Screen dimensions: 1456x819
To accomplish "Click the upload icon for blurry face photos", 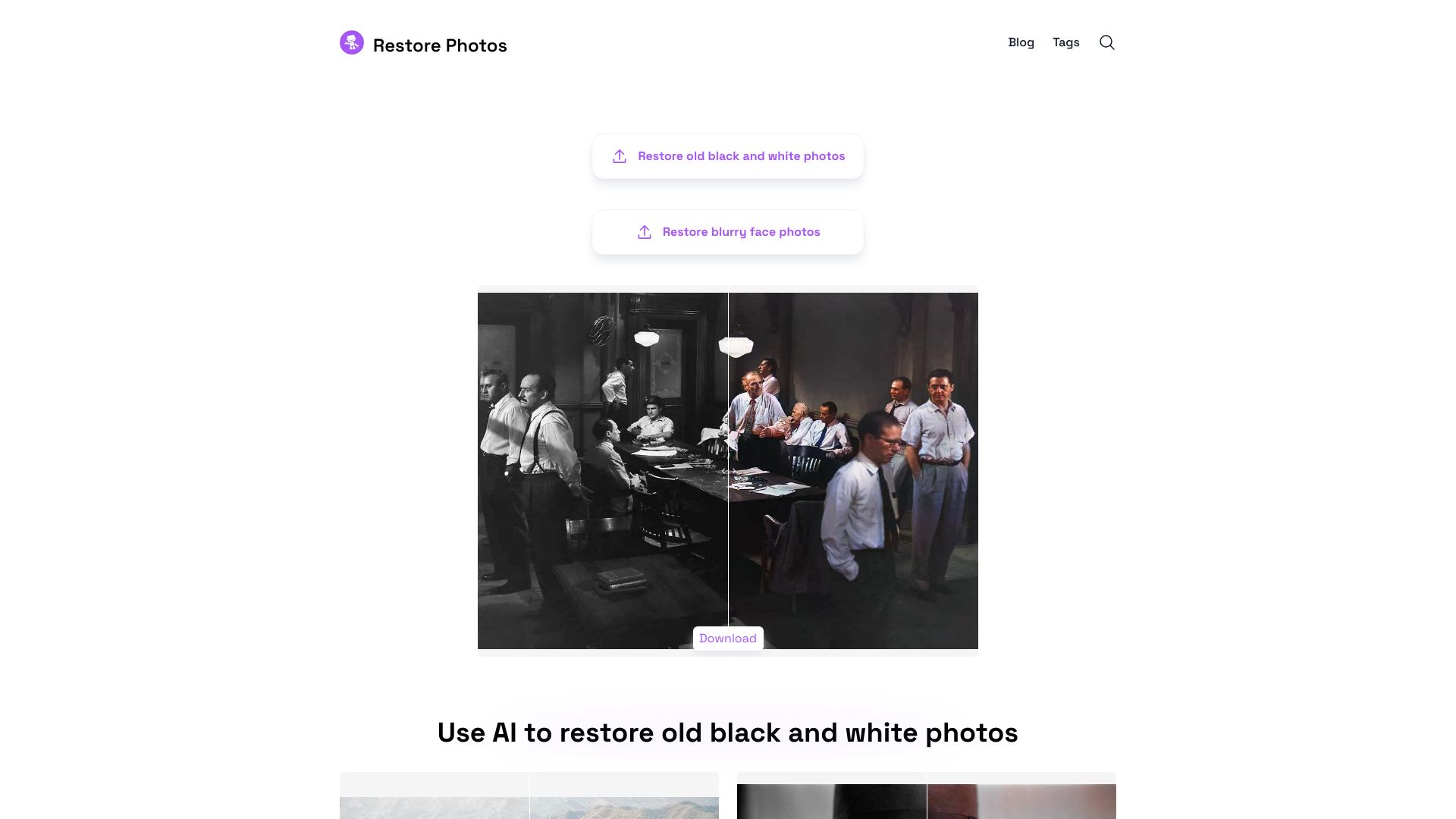I will [x=643, y=232].
